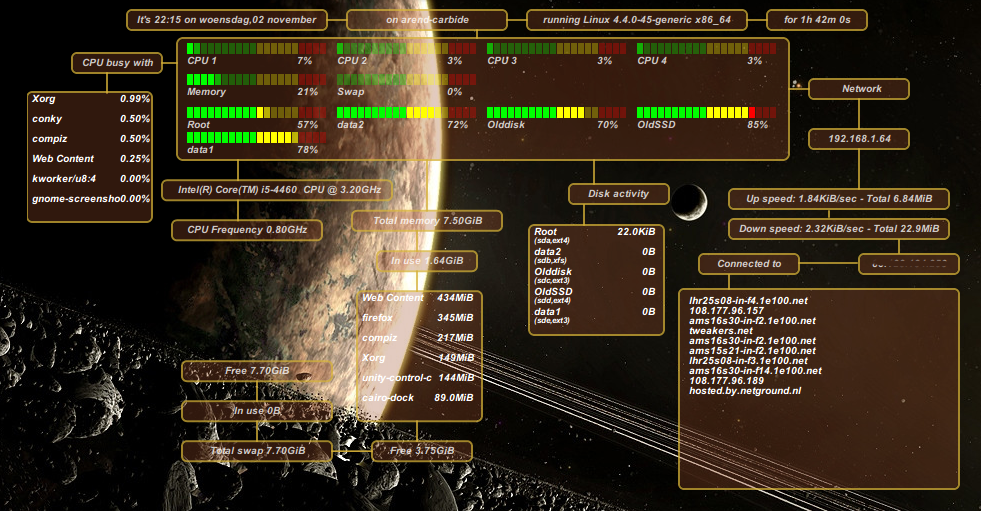Viewport: 981px width, 511px height.
Task: Click connection ams15s21-in-f2.1e100.net
Action: click(752, 351)
